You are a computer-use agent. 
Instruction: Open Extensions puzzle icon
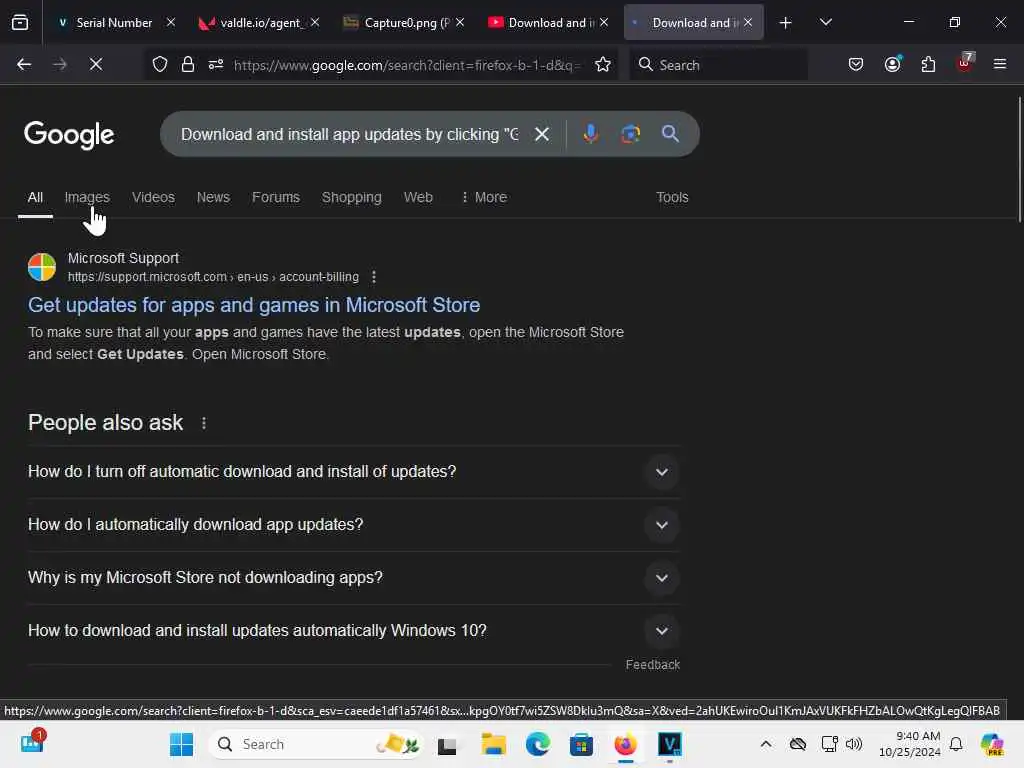pos(928,65)
